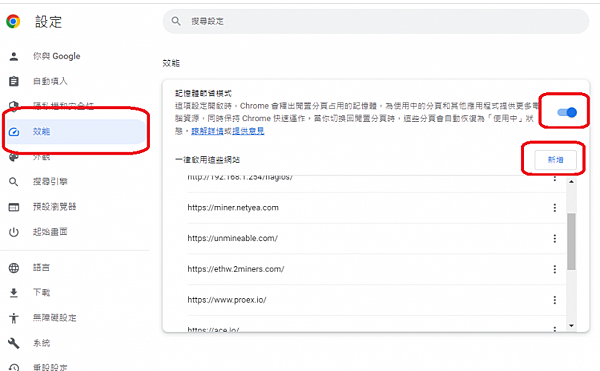Open the 瞭解詳情 learn more link
This screenshot has width=600, height=371.
pos(207,131)
